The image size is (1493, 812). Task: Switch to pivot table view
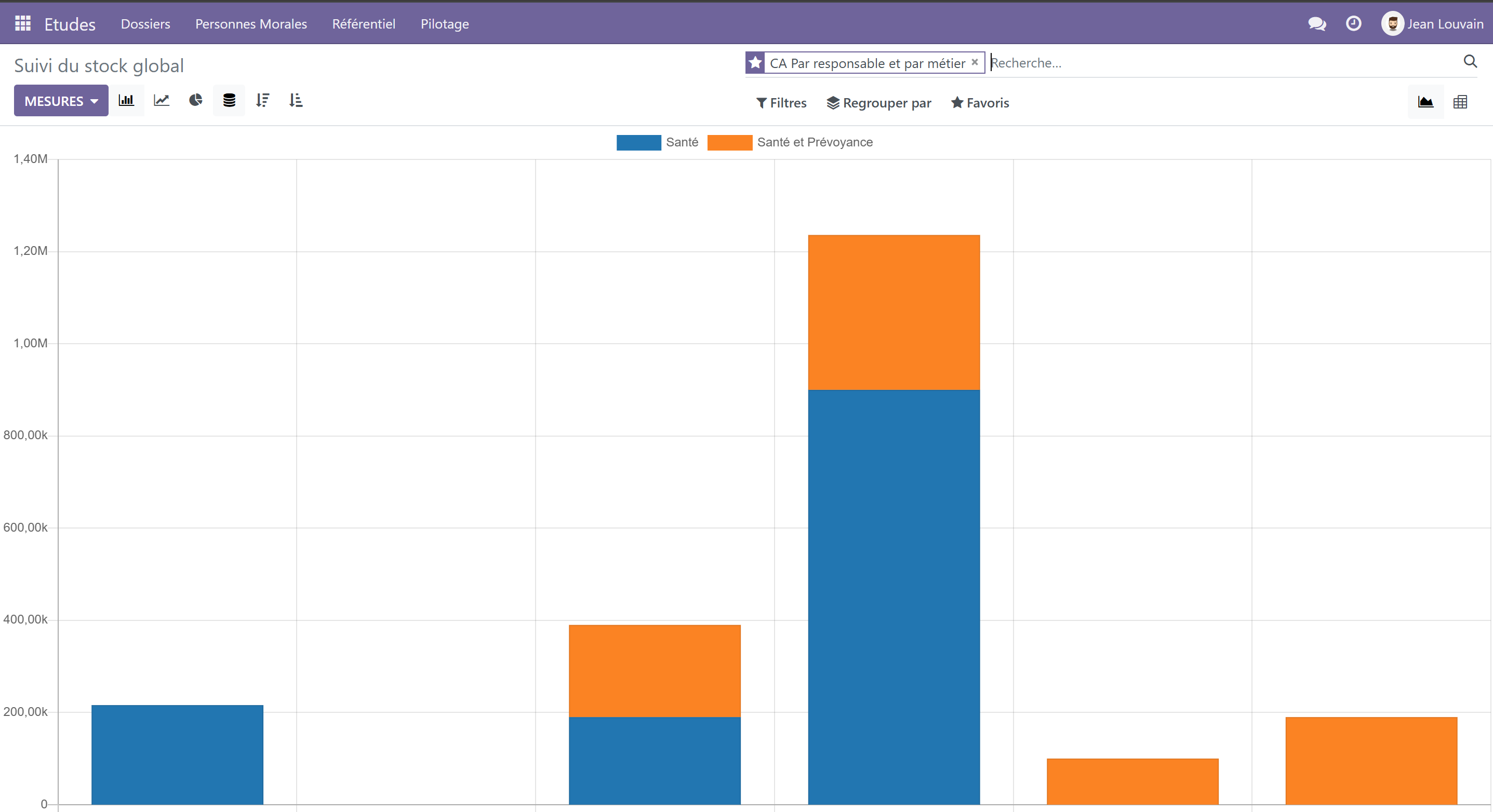[1460, 102]
